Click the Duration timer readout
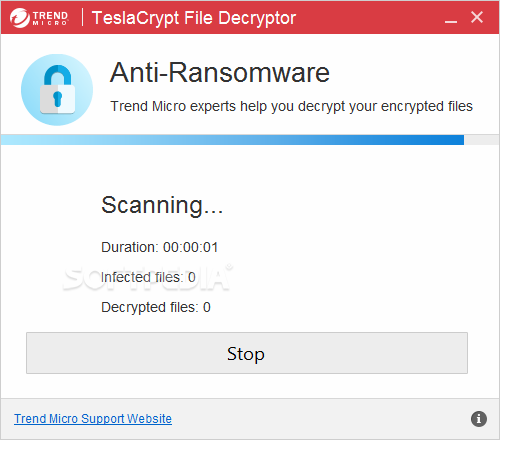This screenshot has height=460, width=520. [x=159, y=247]
